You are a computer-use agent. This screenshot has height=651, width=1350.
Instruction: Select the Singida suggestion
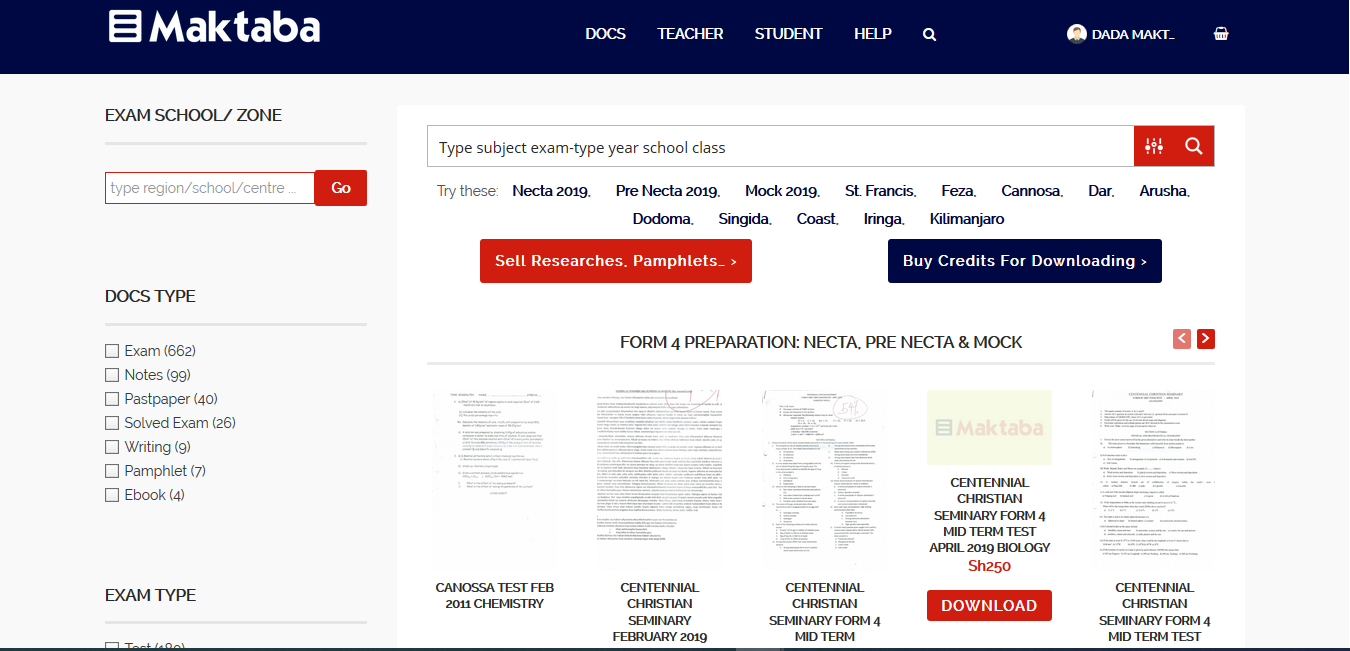pos(746,219)
